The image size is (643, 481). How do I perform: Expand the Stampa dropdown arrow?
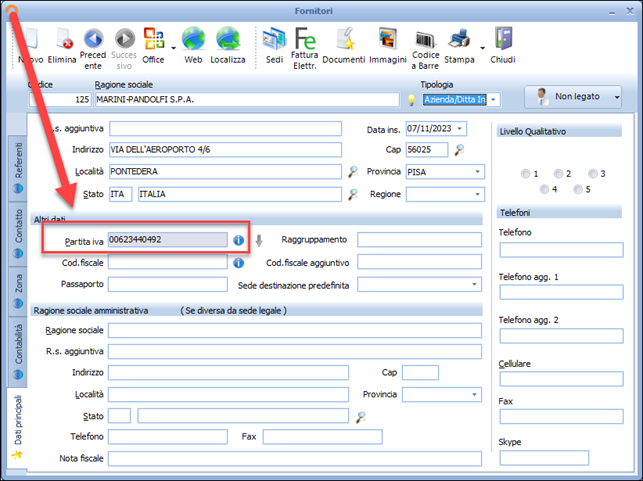point(483,48)
